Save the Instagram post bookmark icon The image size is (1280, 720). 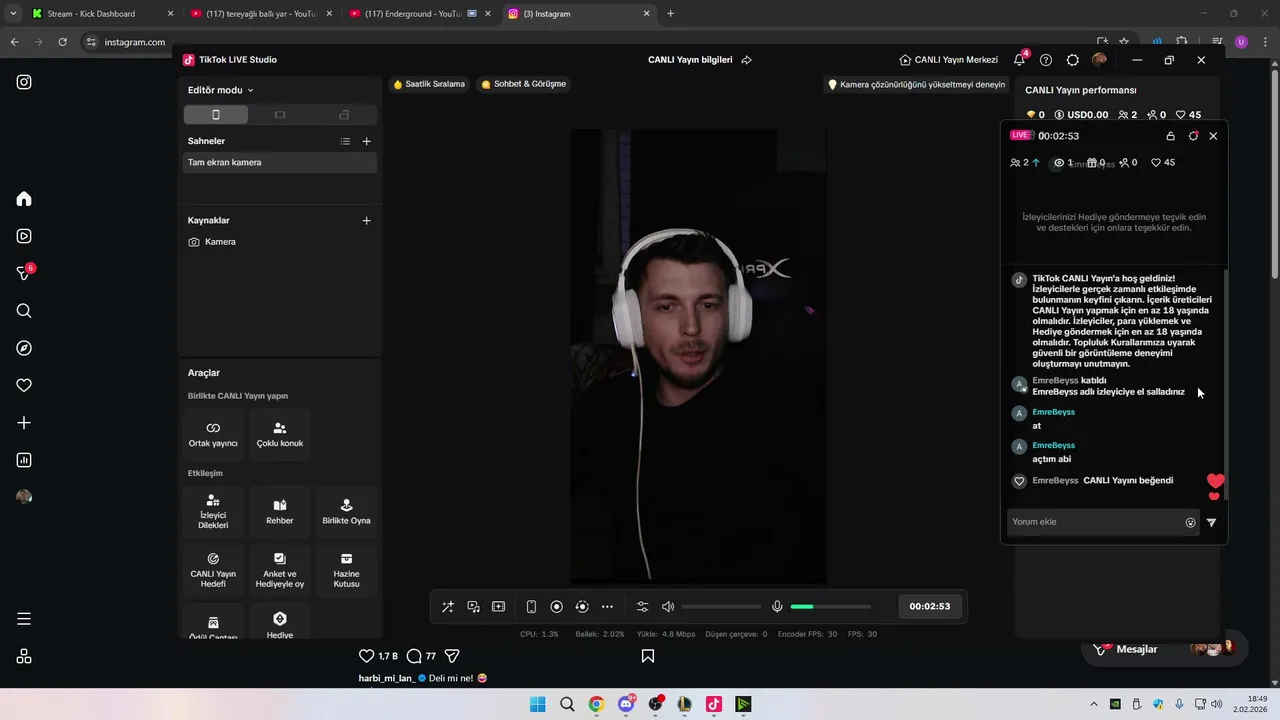pos(648,656)
